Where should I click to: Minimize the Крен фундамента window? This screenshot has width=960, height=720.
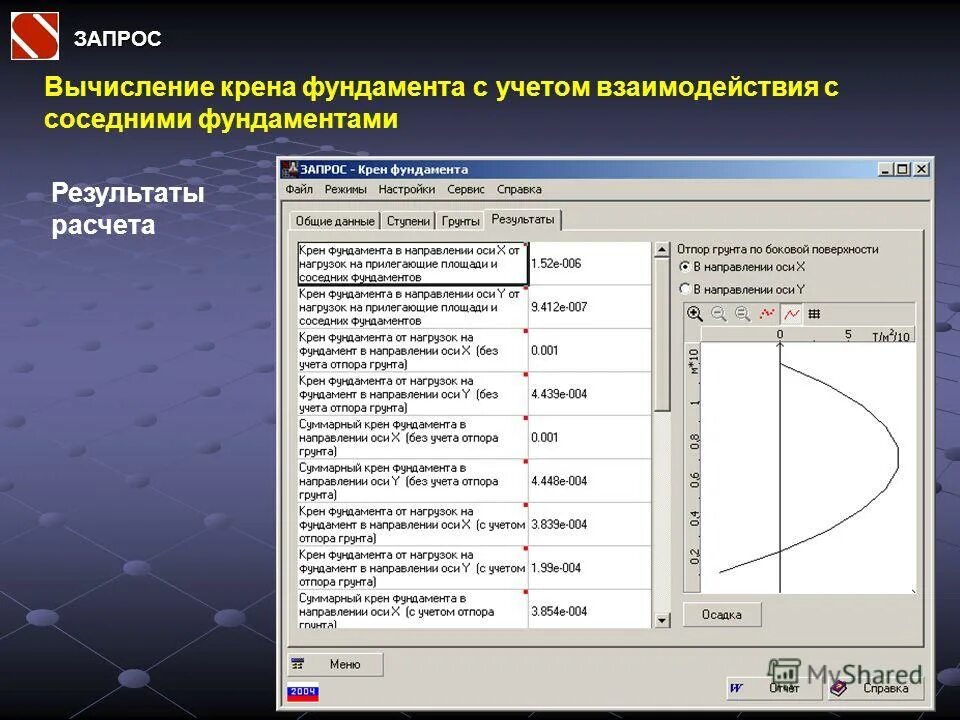tap(885, 169)
